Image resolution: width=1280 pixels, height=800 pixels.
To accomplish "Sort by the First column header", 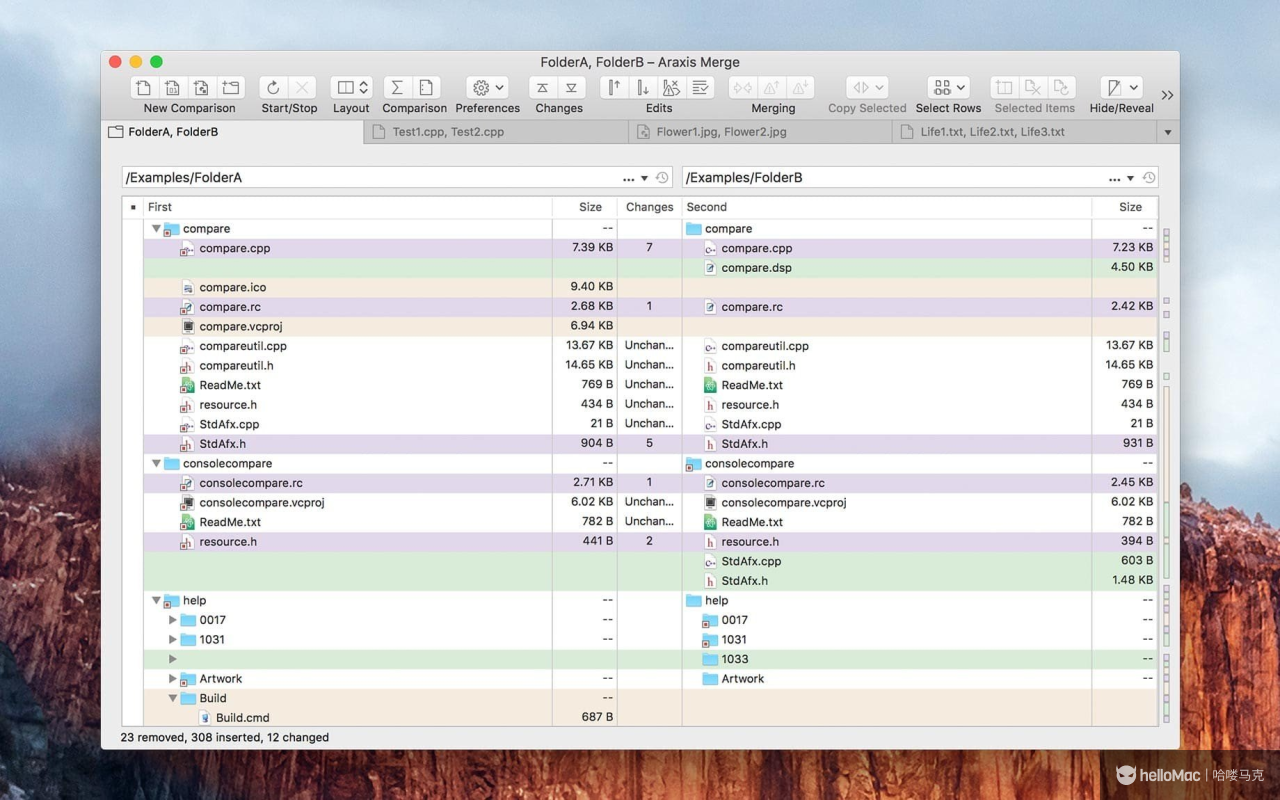I will 348,207.
